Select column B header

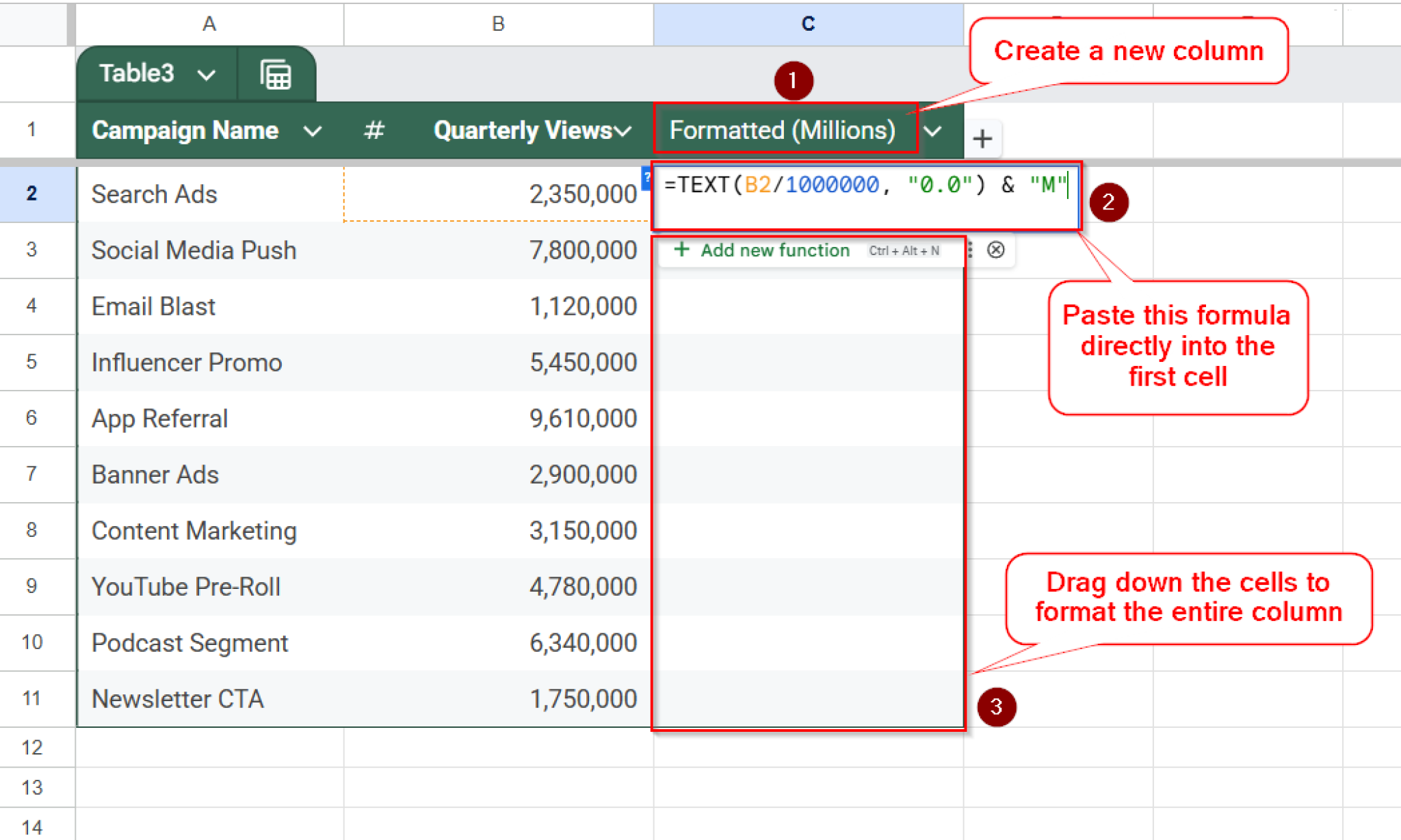[x=498, y=24]
